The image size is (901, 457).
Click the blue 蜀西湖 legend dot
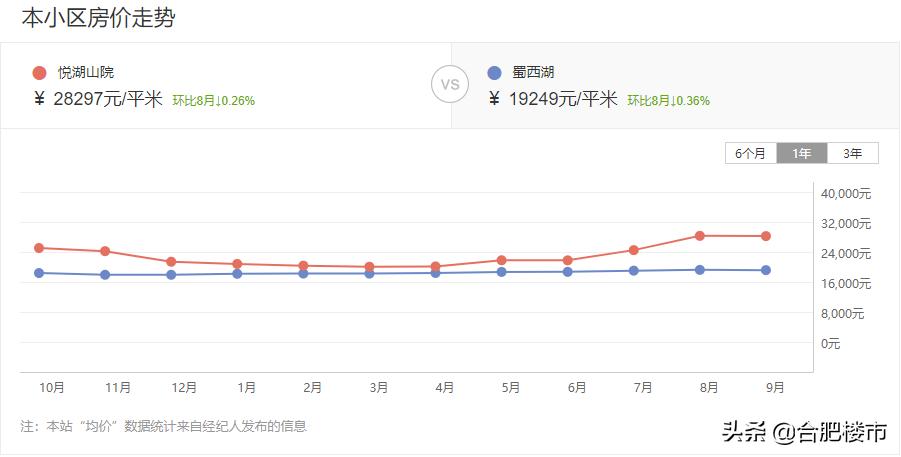(x=494, y=73)
